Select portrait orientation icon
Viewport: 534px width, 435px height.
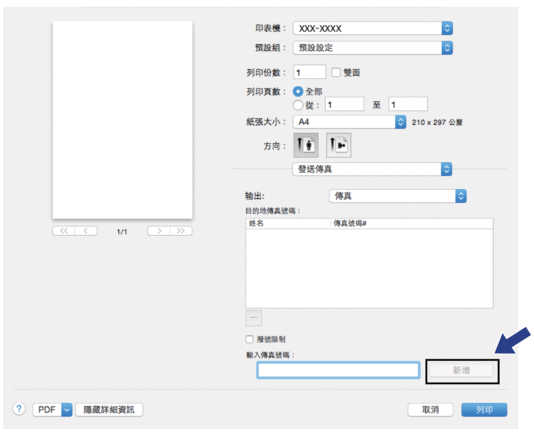pyautogui.click(x=306, y=145)
